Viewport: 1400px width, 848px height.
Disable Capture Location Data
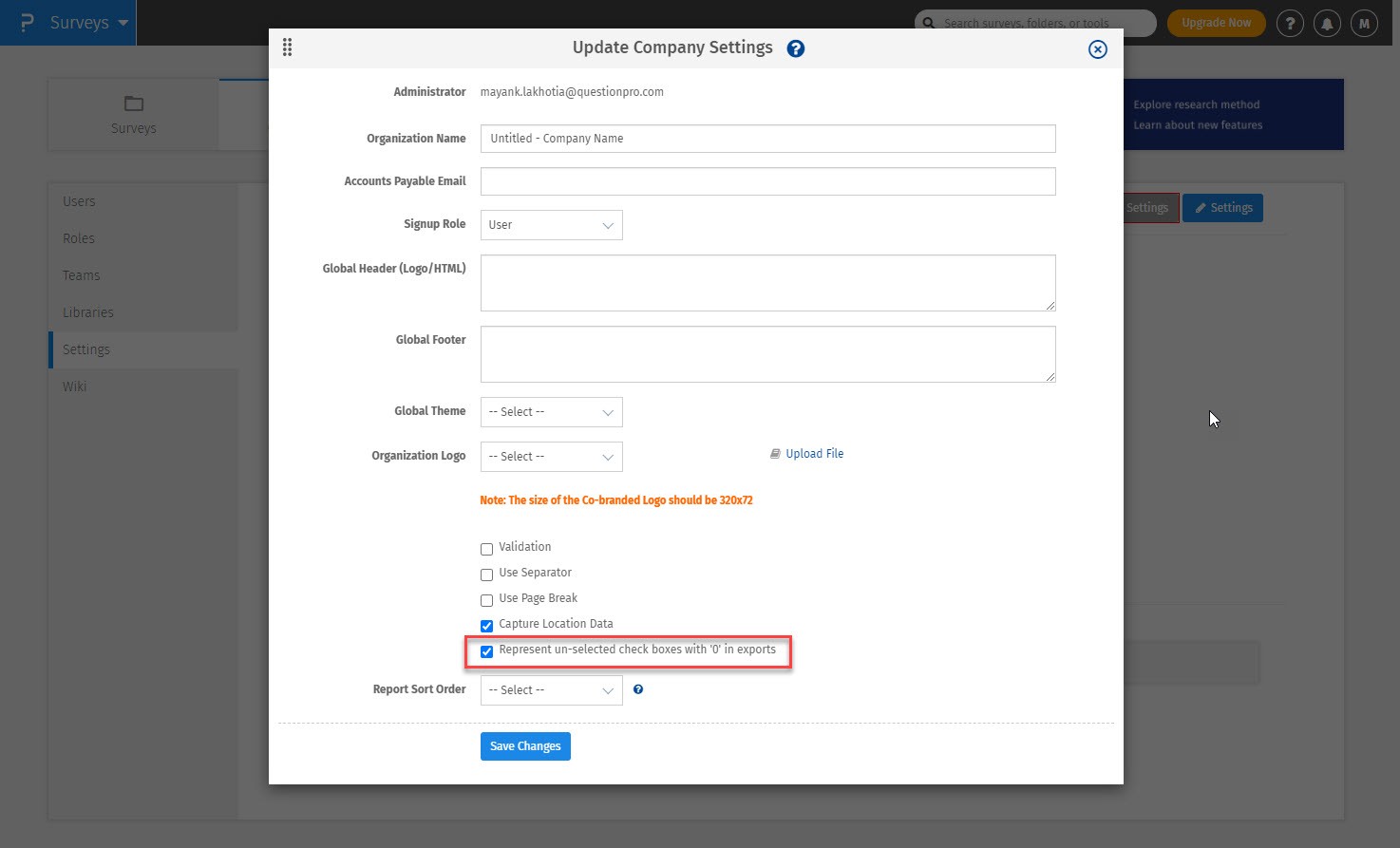(x=486, y=625)
